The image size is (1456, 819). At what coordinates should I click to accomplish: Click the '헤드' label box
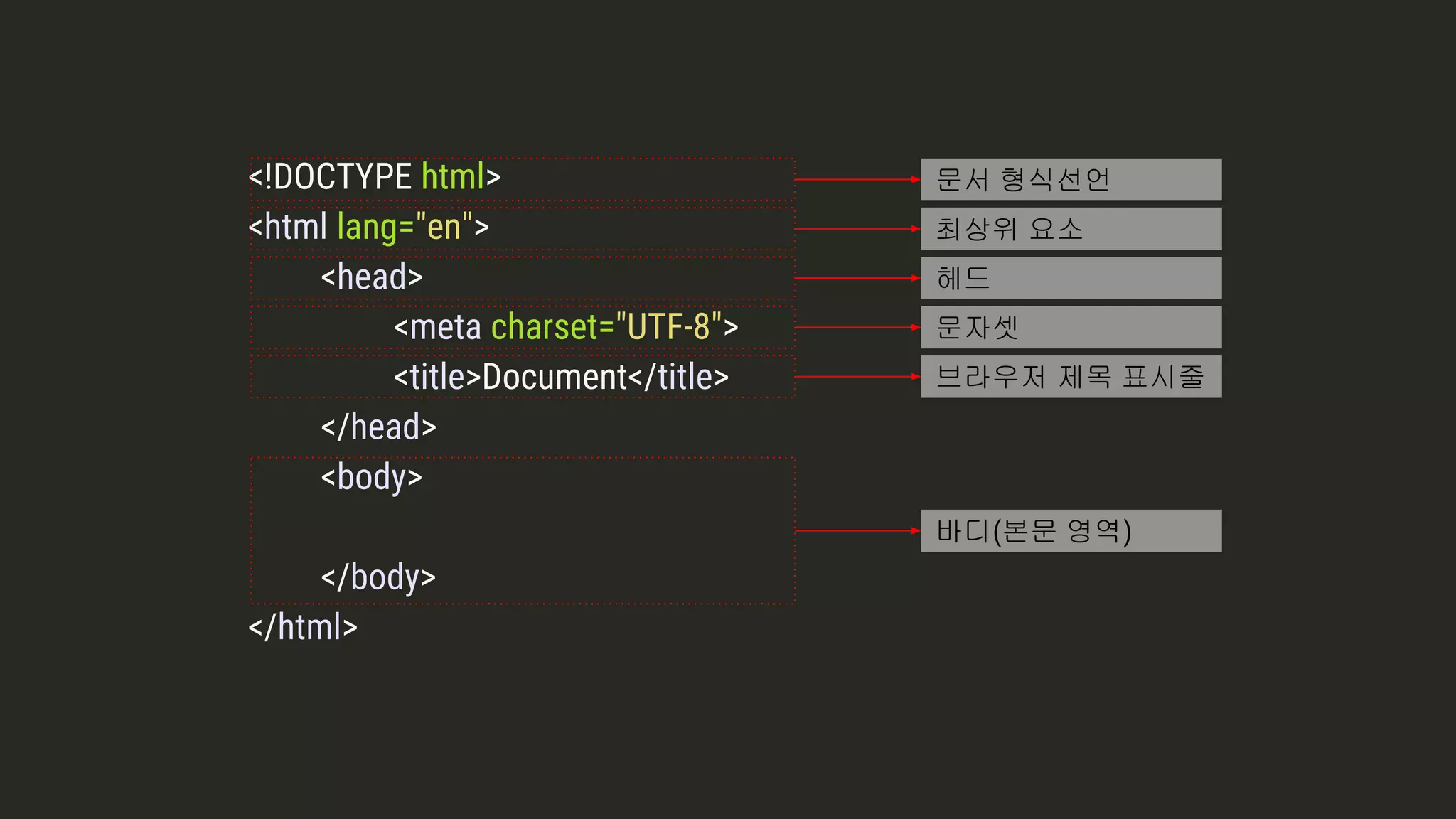click(x=1071, y=278)
